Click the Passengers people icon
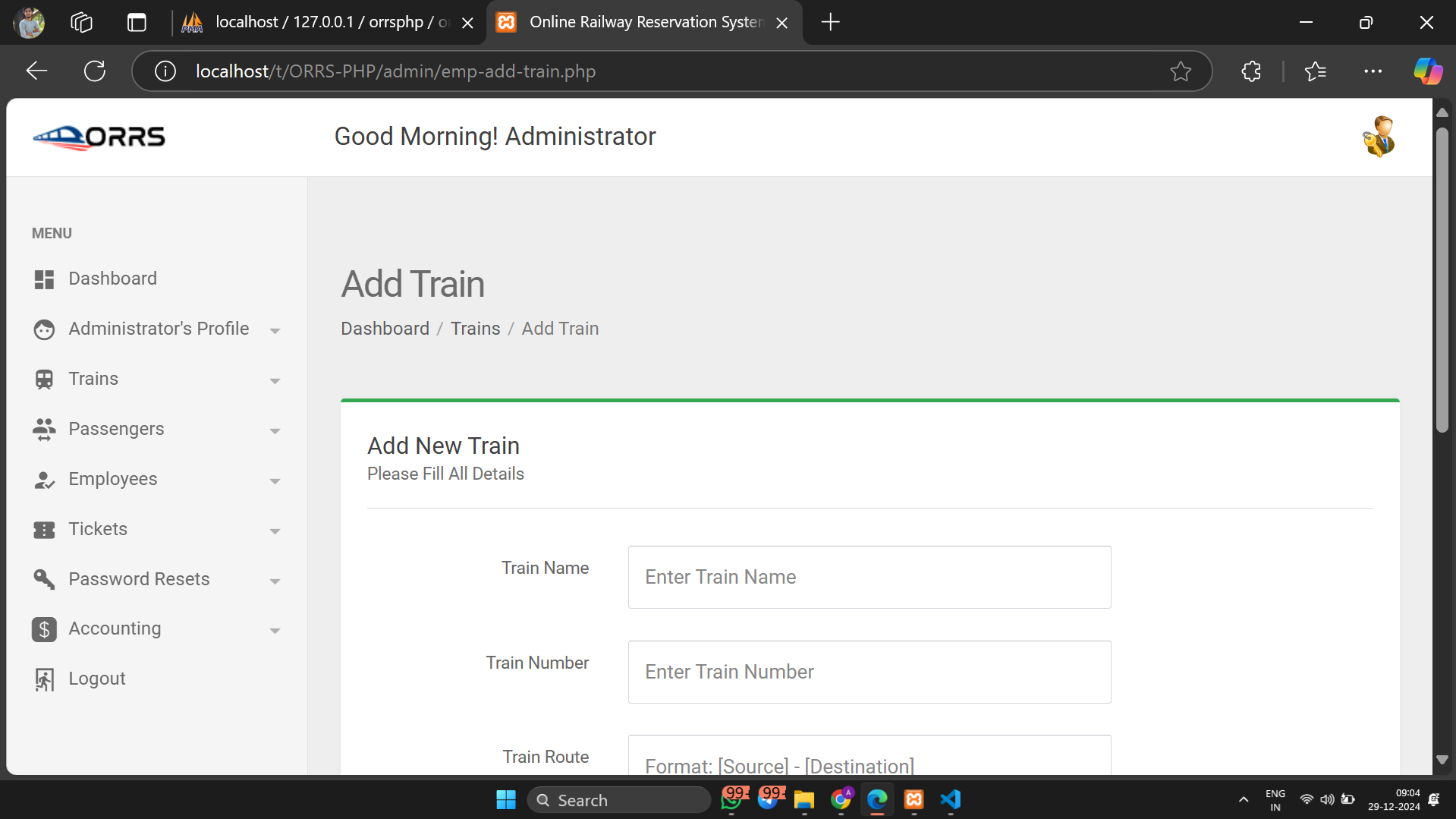This screenshot has width=1456, height=819. click(44, 429)
